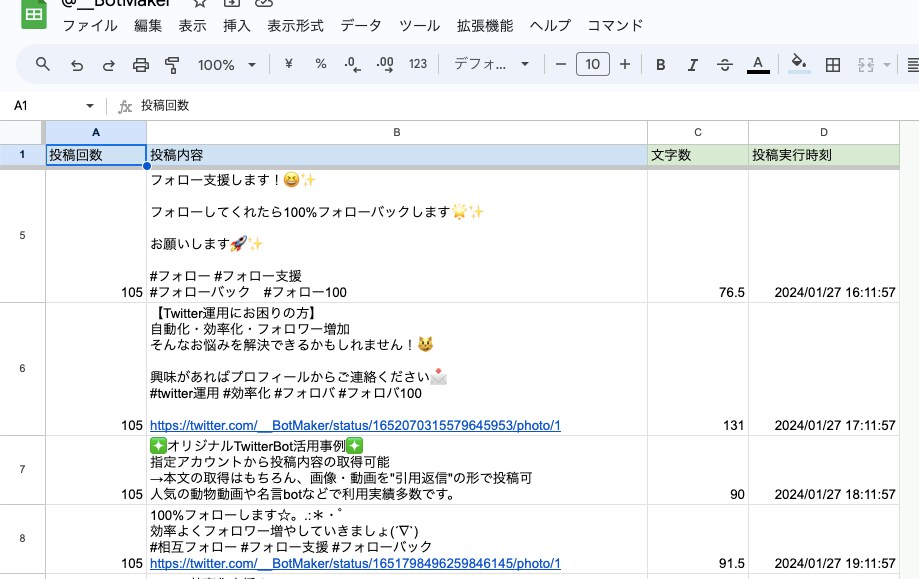Select column A header
Viewport: 919px width, 579px height.
pos(96,132)
